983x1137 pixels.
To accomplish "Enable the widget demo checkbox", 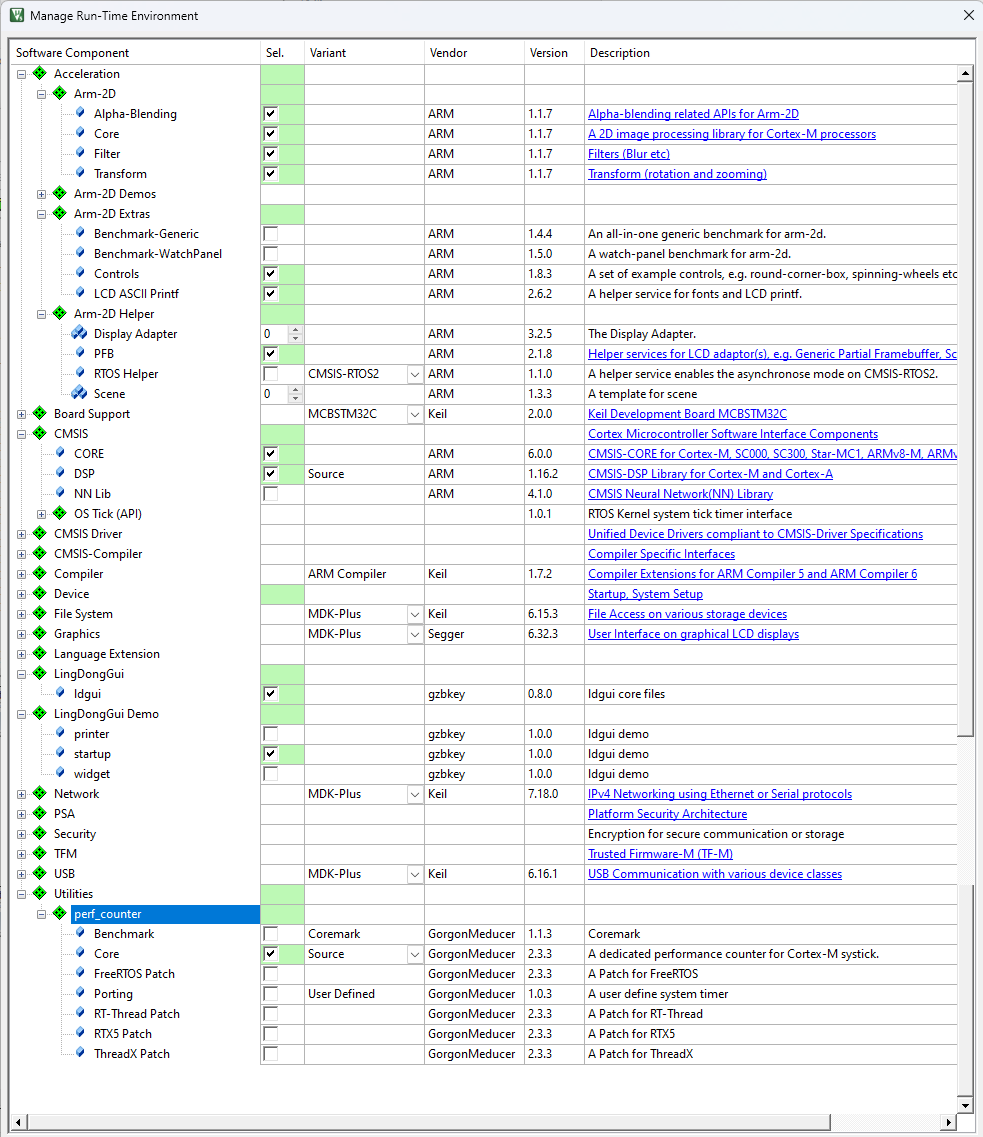I will [x=270, y=774].
